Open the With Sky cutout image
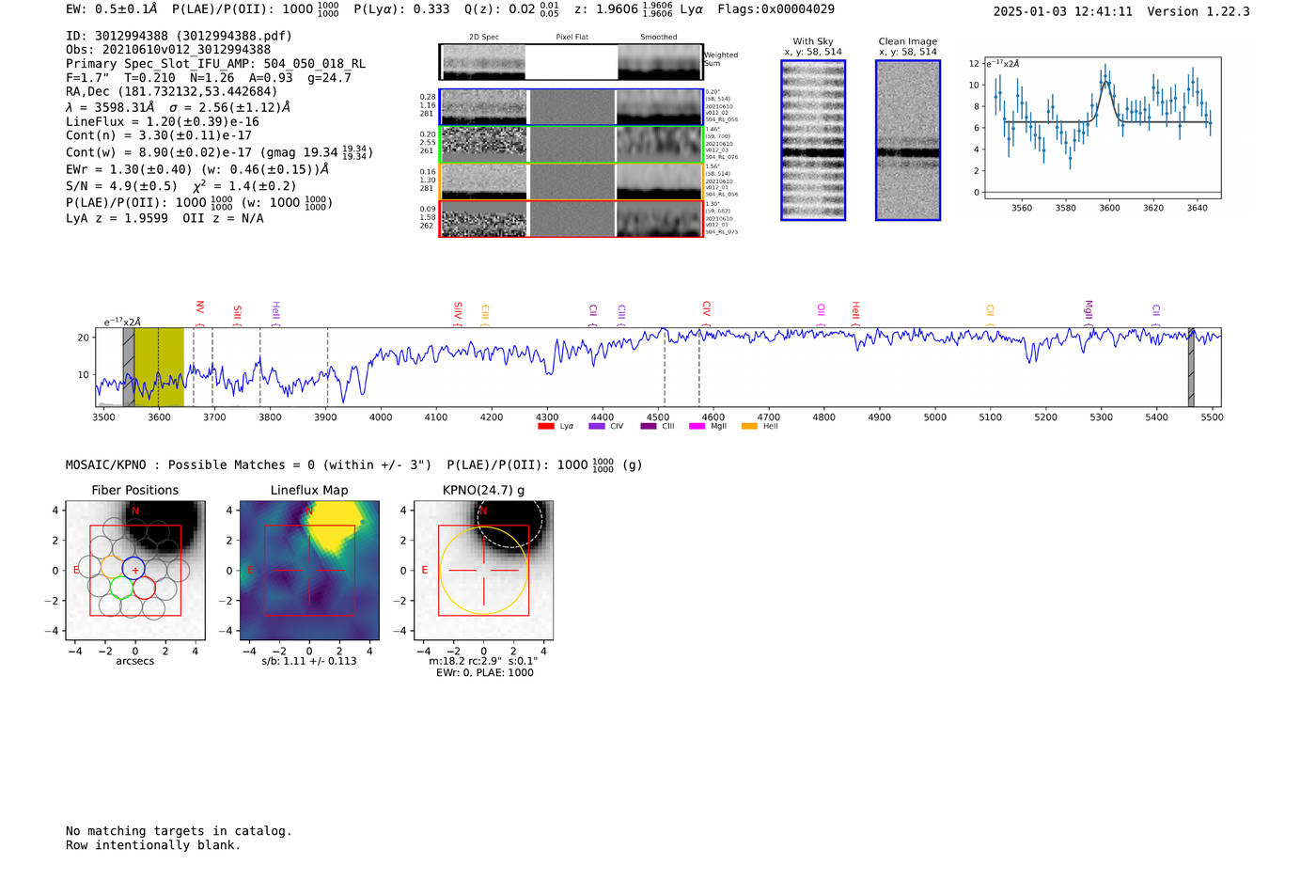 point(813,140)
